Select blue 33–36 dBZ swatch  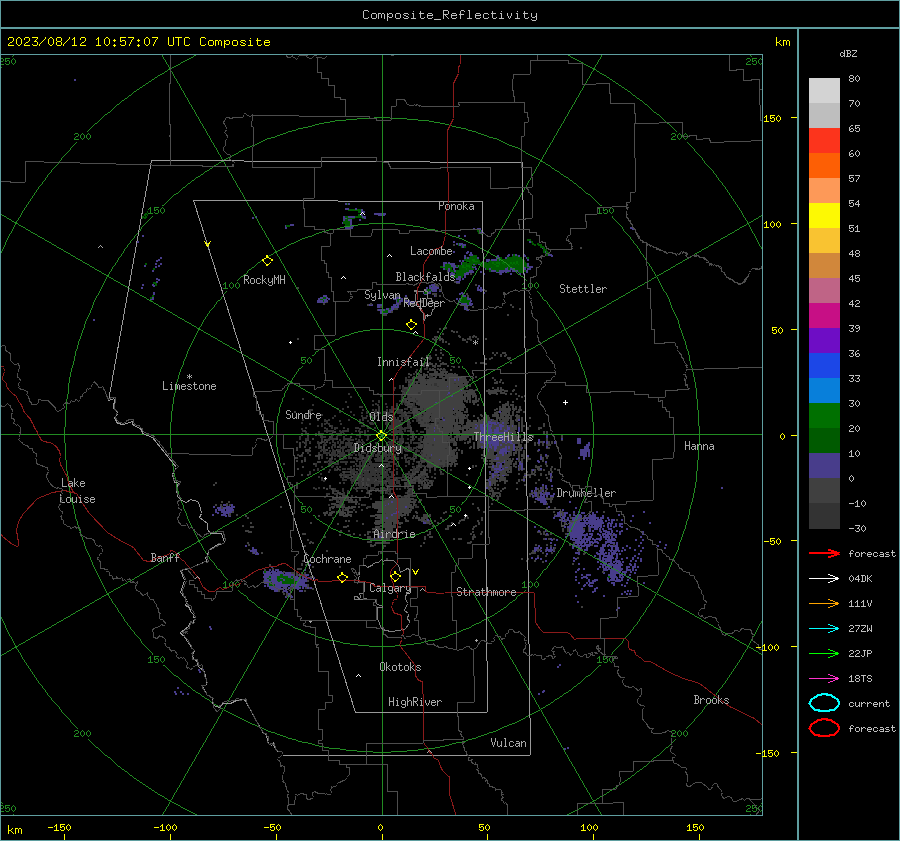pyautogui.click(x=824, y=366)
